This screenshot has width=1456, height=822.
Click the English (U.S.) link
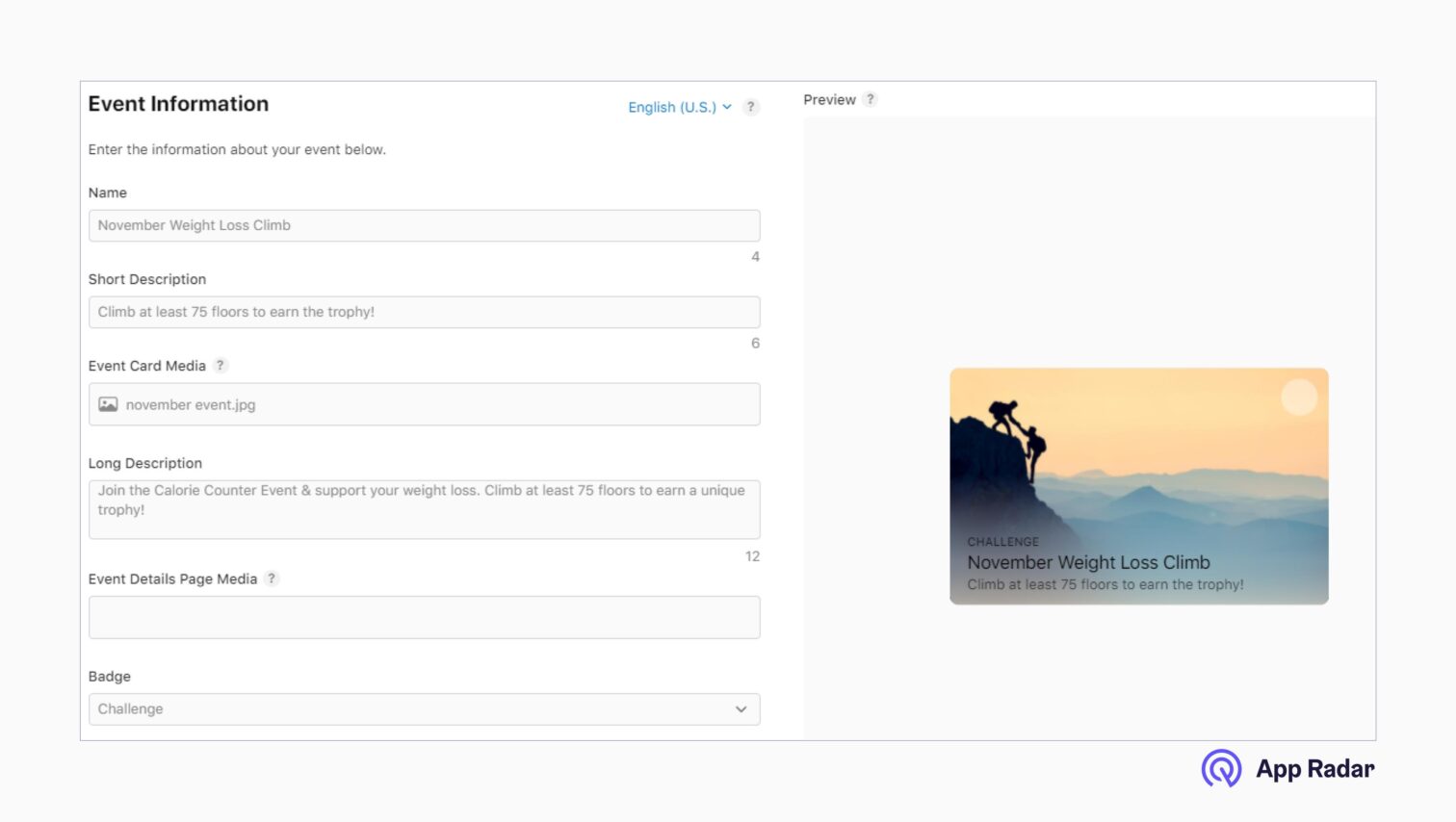(x=672, y=107)
